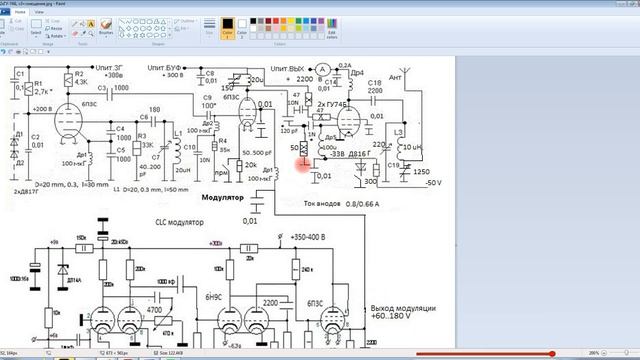
Task: Choose the yellow color swatch
Action: tap(291, 21)
